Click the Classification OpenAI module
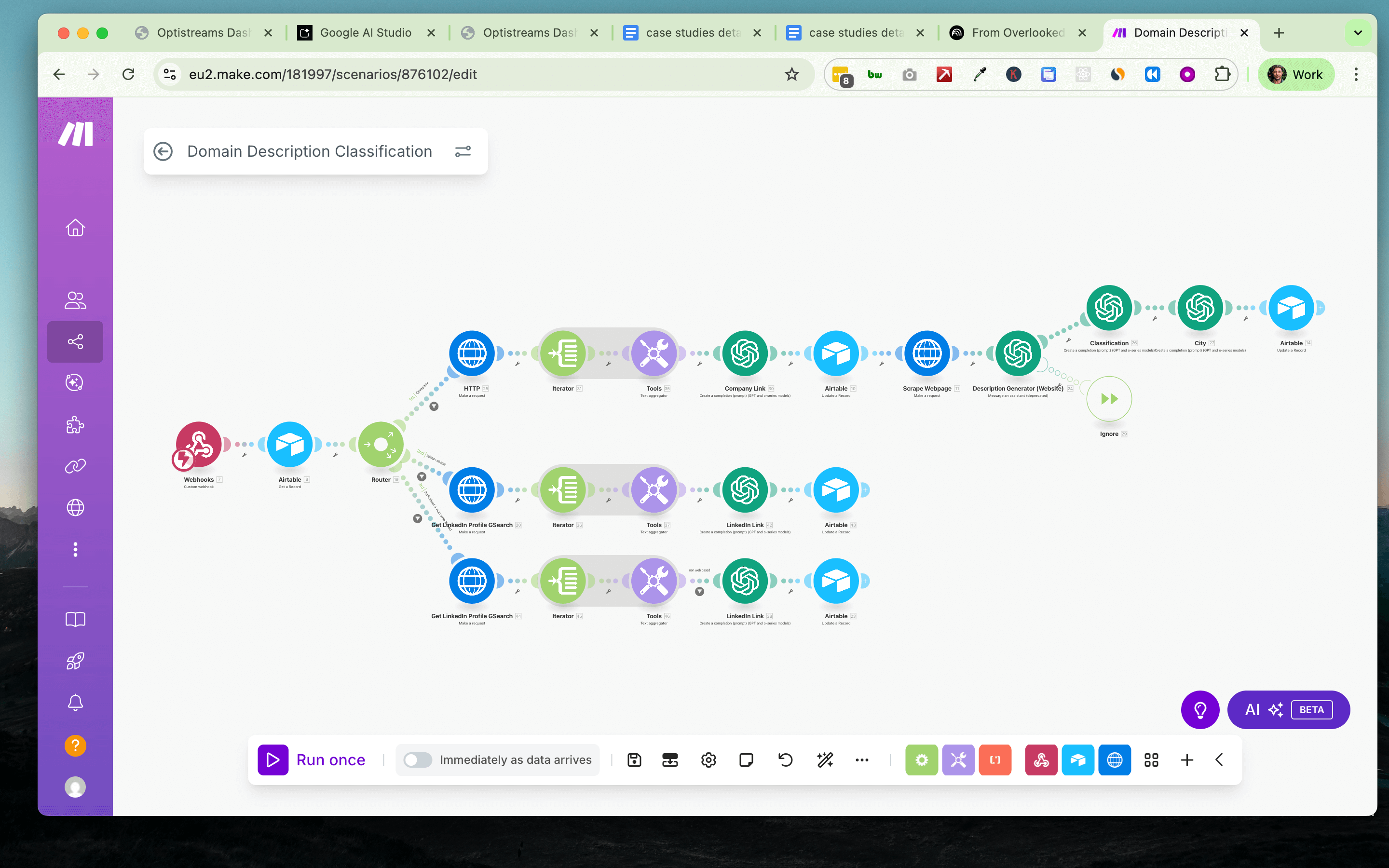This screenshot has width=1389, height=868. point(1108,308)
